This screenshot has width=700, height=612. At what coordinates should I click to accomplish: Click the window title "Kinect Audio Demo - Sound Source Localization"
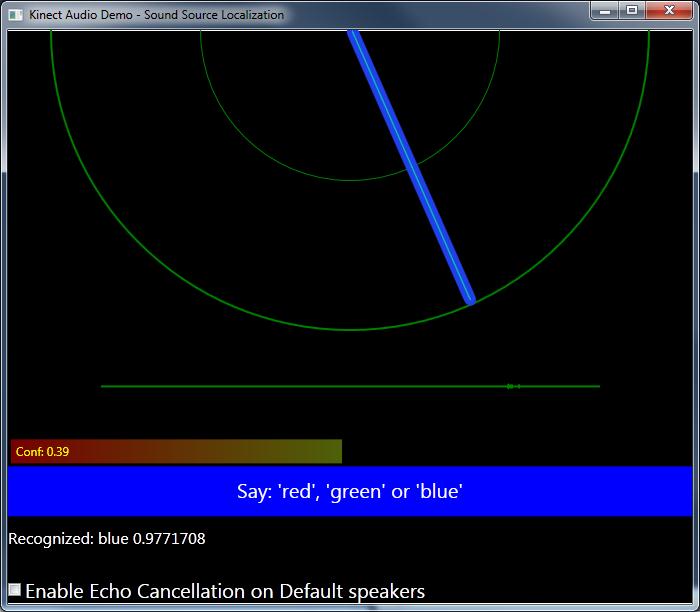click(156, 15)
